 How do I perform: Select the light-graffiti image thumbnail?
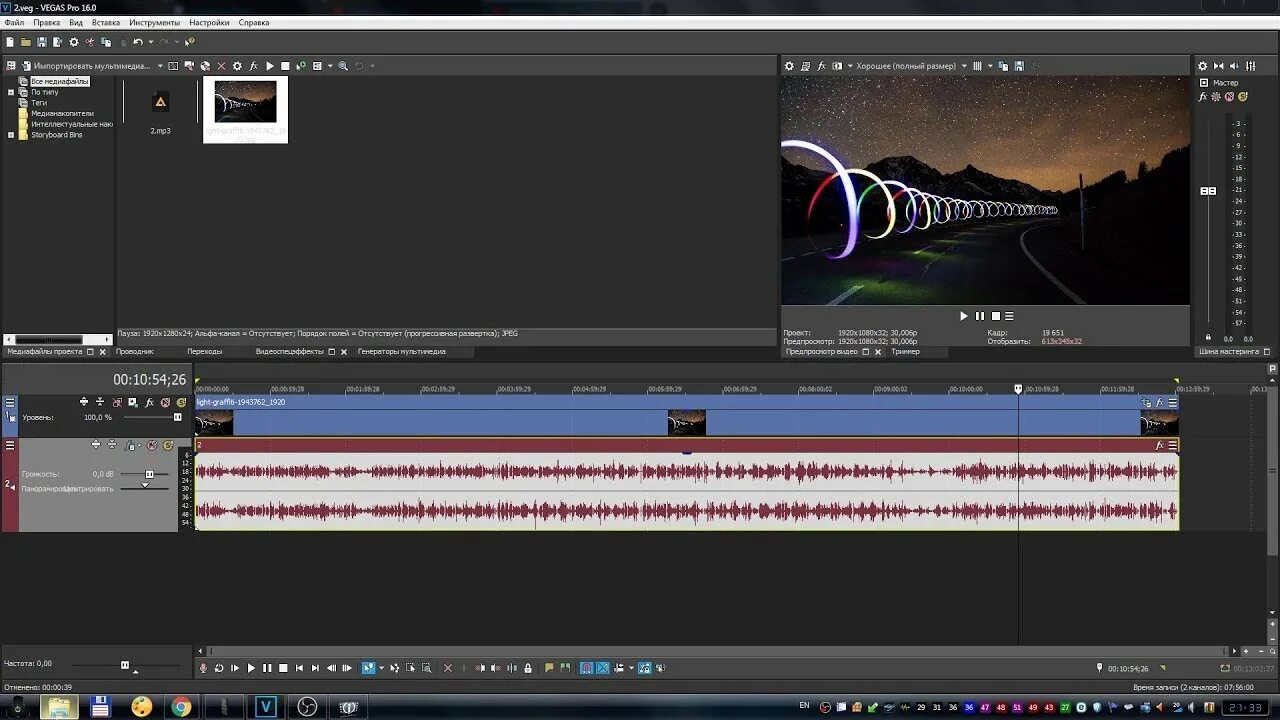click(x=245, y=110)
